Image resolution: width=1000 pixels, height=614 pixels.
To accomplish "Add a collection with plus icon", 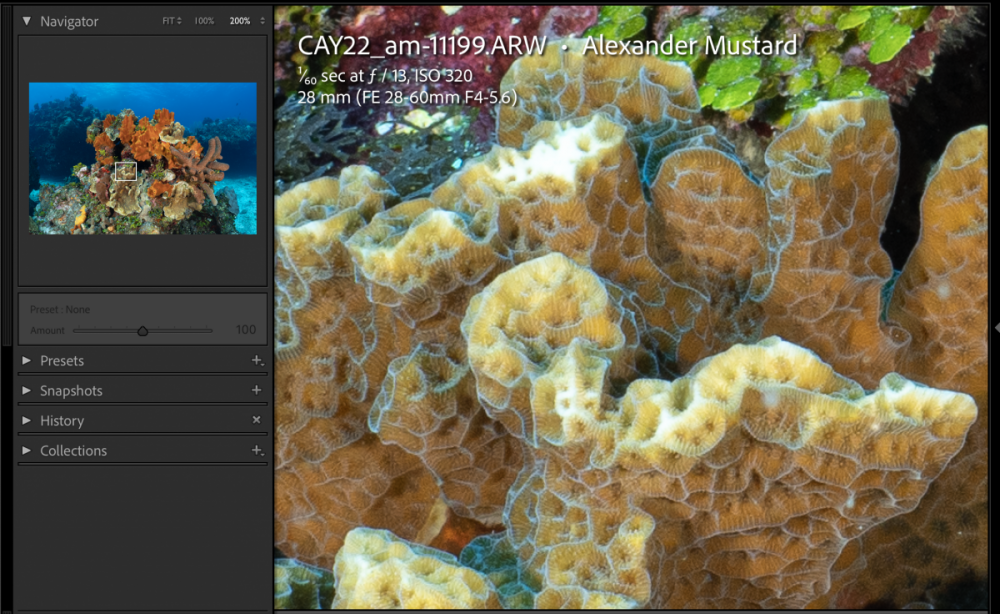I will pyautogui.click(x=257, y=450).
